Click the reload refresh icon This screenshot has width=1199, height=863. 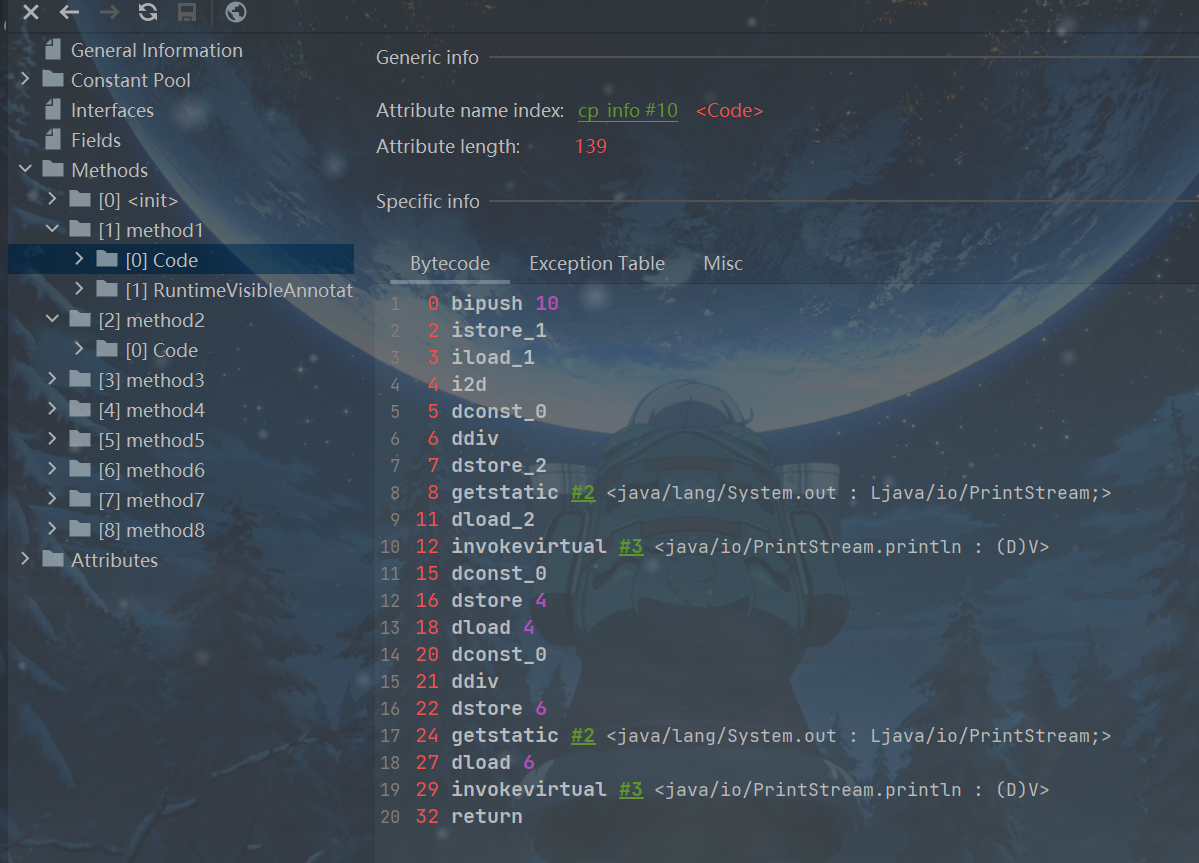148,12
